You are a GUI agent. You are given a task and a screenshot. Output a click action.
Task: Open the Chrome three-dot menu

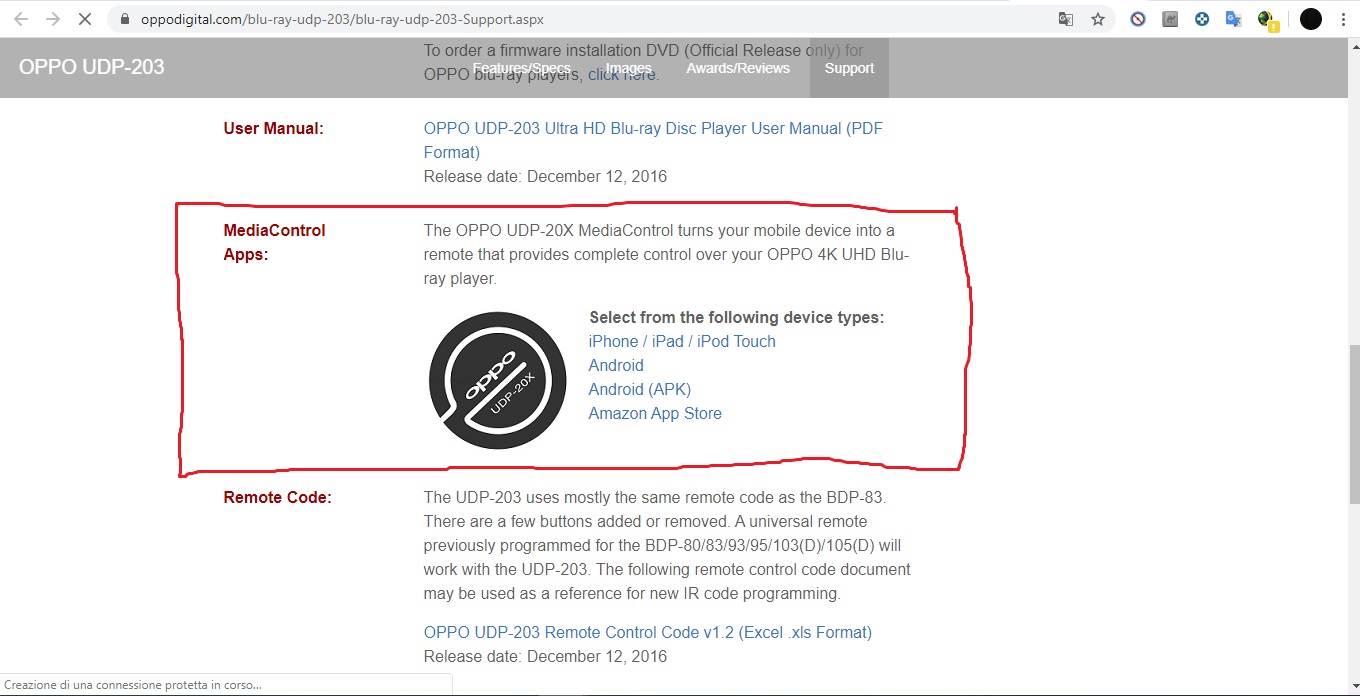(1343, 19)
